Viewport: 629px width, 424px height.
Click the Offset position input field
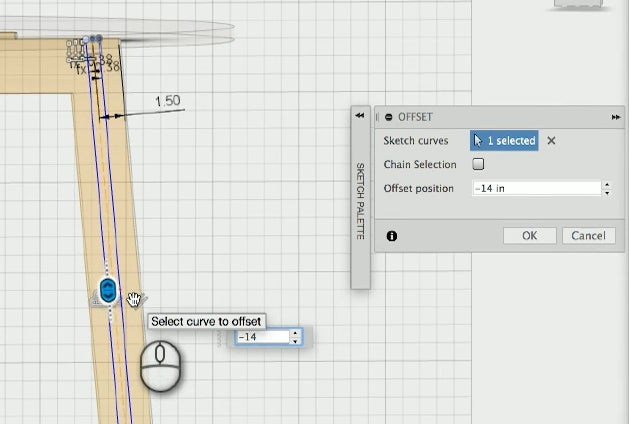click(536, 188)
